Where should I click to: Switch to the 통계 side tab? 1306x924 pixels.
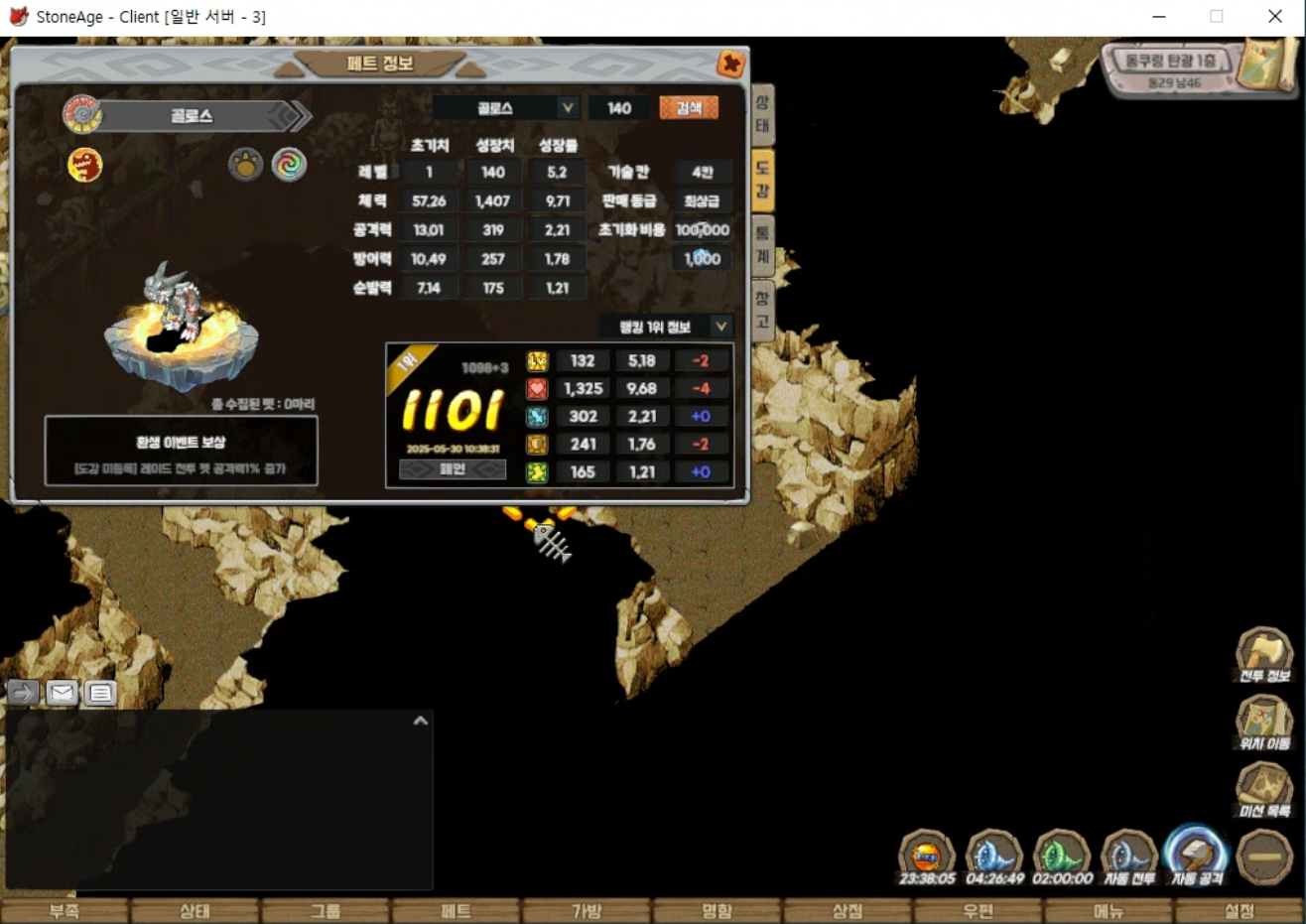click(762, 244)
